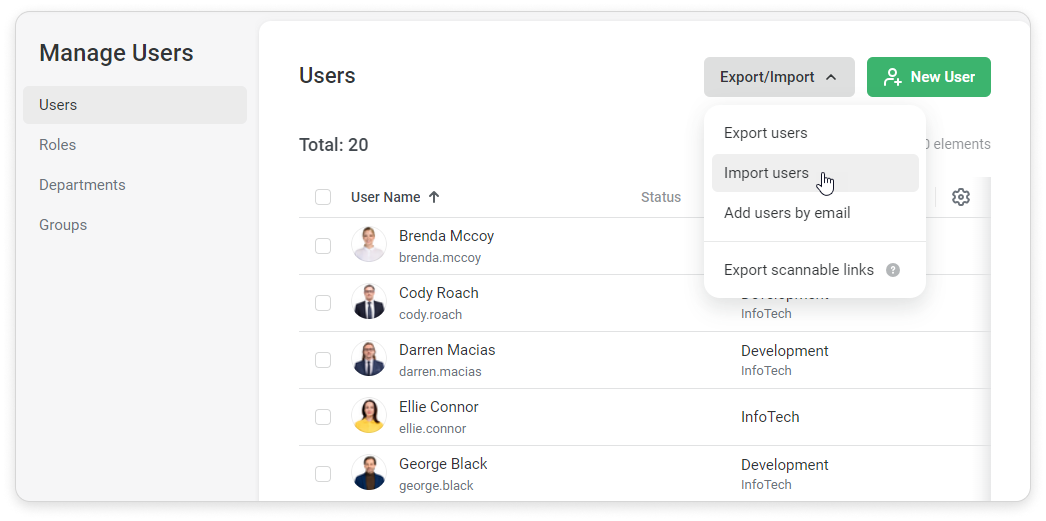Open table column settings gear icon
This screenshot has width=1046, height=521.
click(x=961, y=197)
